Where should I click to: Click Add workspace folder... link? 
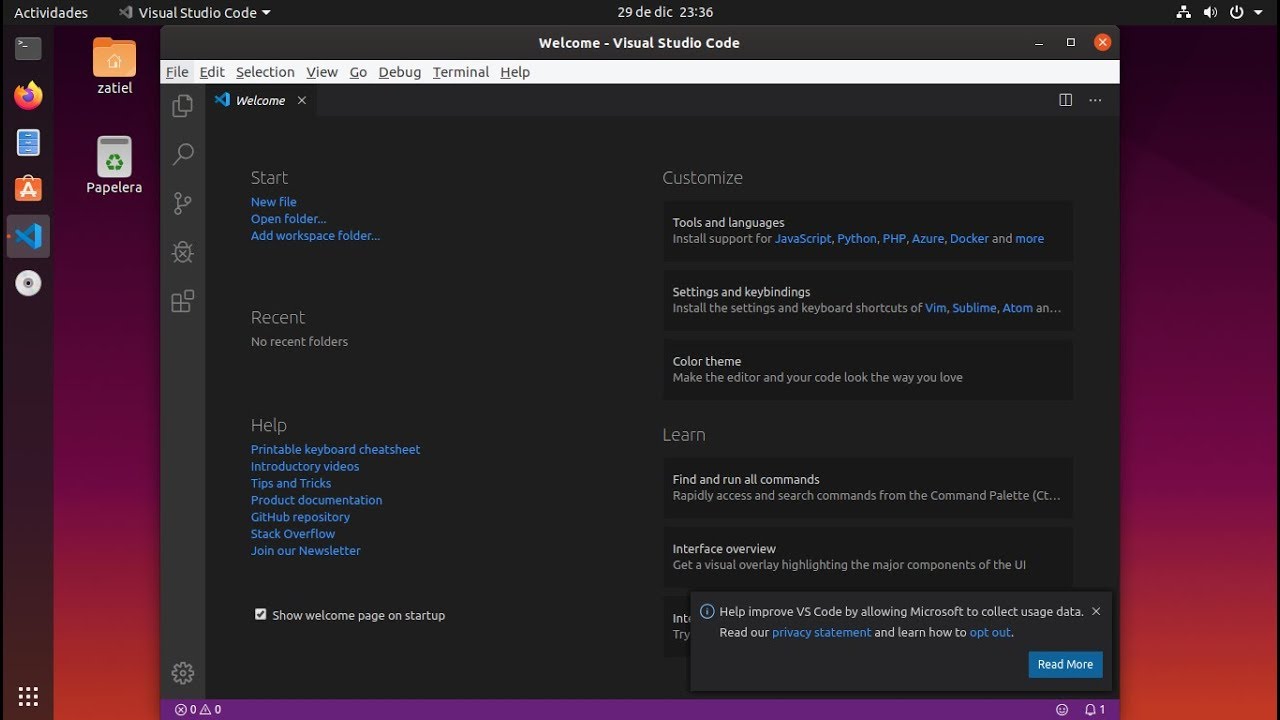(315, 236)
